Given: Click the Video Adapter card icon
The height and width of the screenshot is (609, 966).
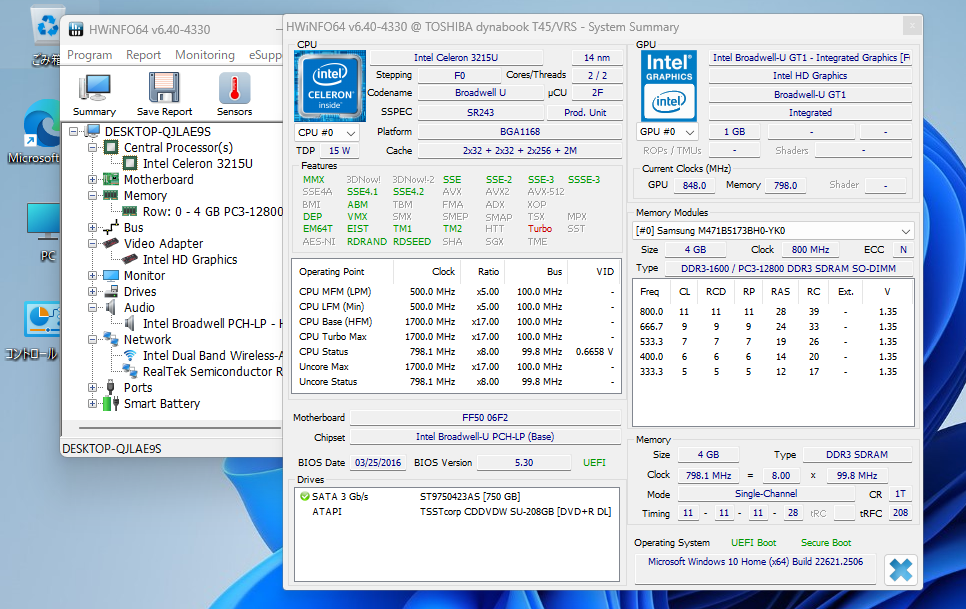Looking at the screenshot, I should click(x=111, y=243).
